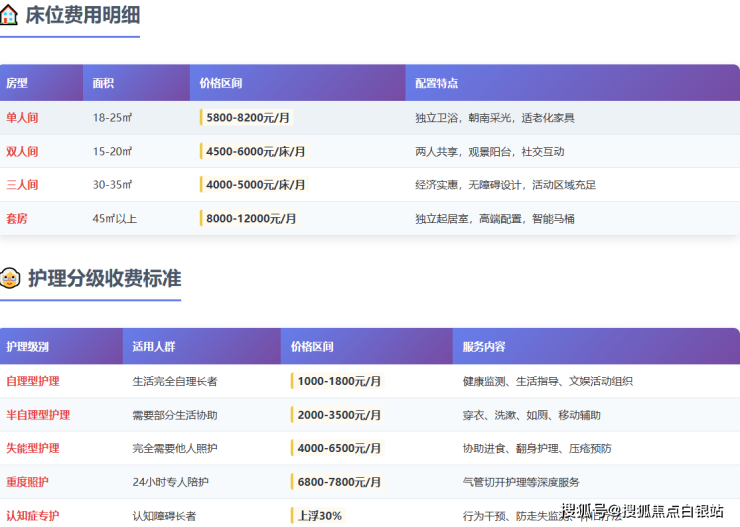Select the 面积 column header

coord(103,83)
